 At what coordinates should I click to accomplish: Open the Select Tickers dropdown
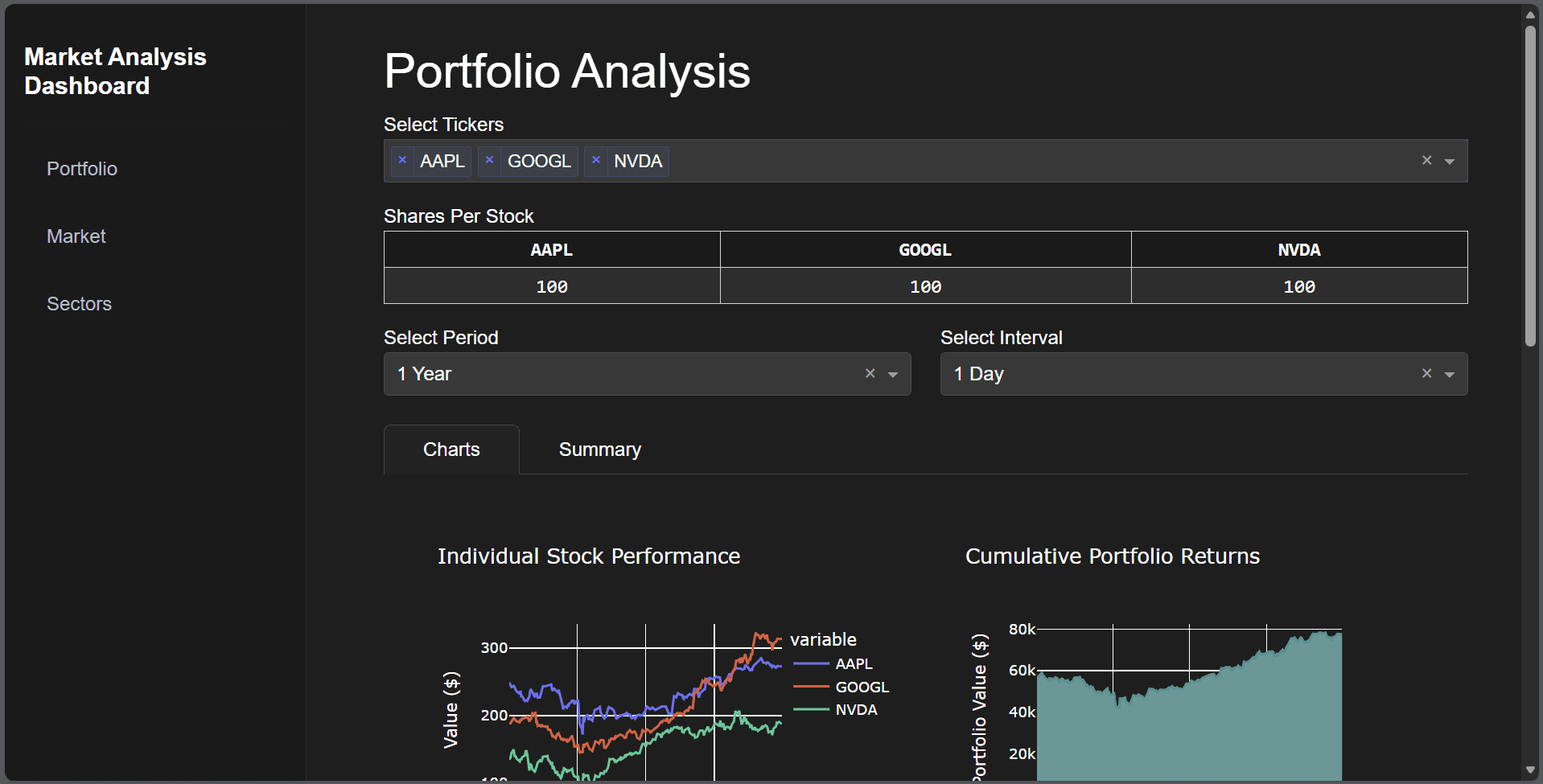pyautogui.click(x=1450, y=161)
